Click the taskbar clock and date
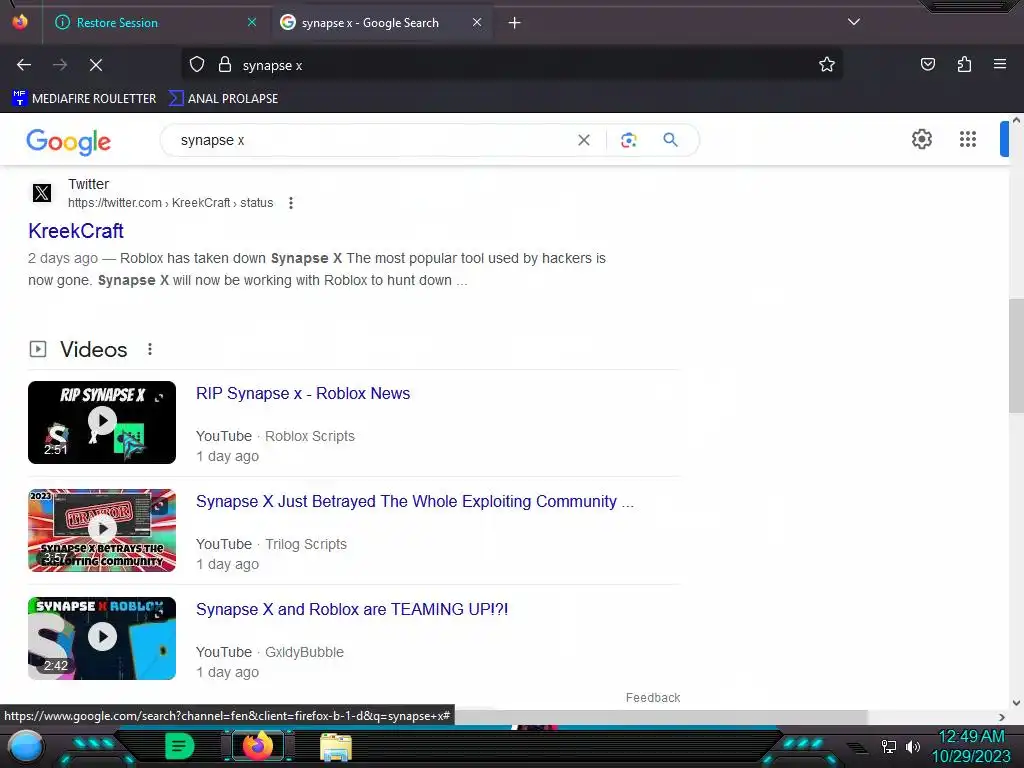This screenshot has width=1024, height=768. click(x=971, y=746)
